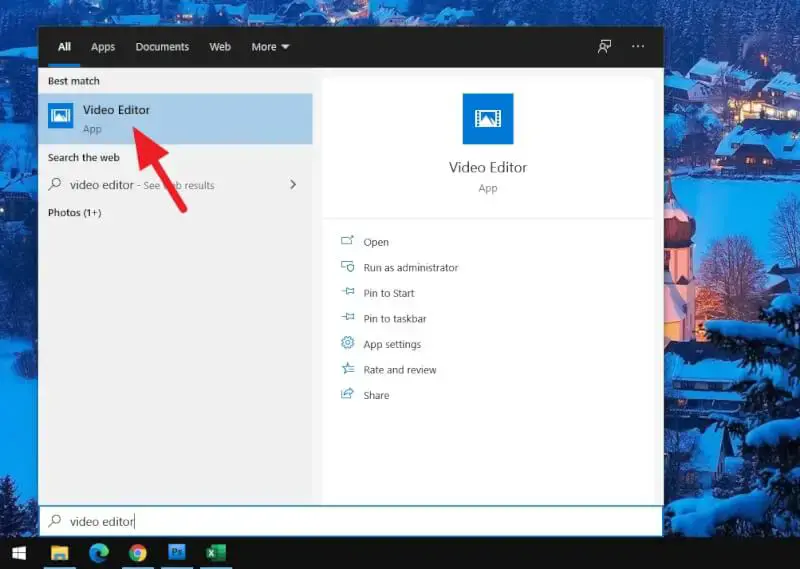
Task: Click the Run as administrator shield icon
Action: tap(347, 266)
